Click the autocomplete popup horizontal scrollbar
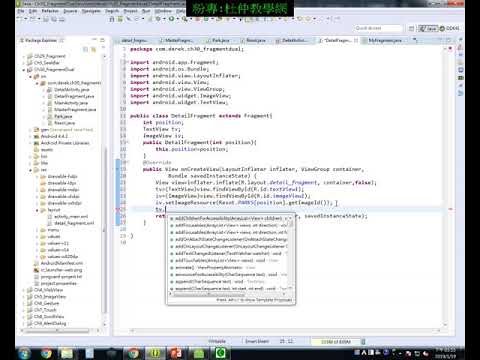The width and height of the screenshot is (480, 360). tap(228, 294)
